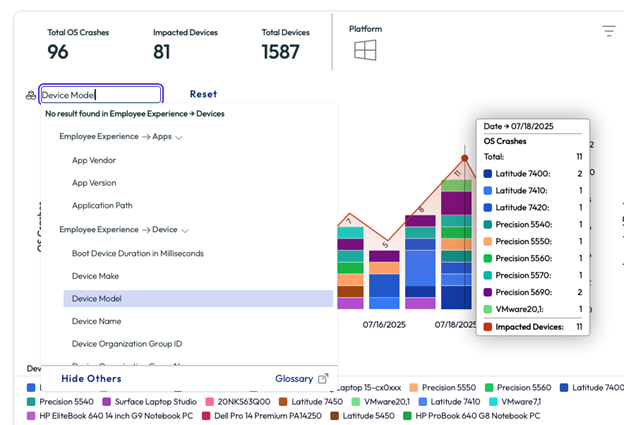Choose Device Make option
Image resolution: width=624 pixels, height=425 pixels.
click(95, 276)
